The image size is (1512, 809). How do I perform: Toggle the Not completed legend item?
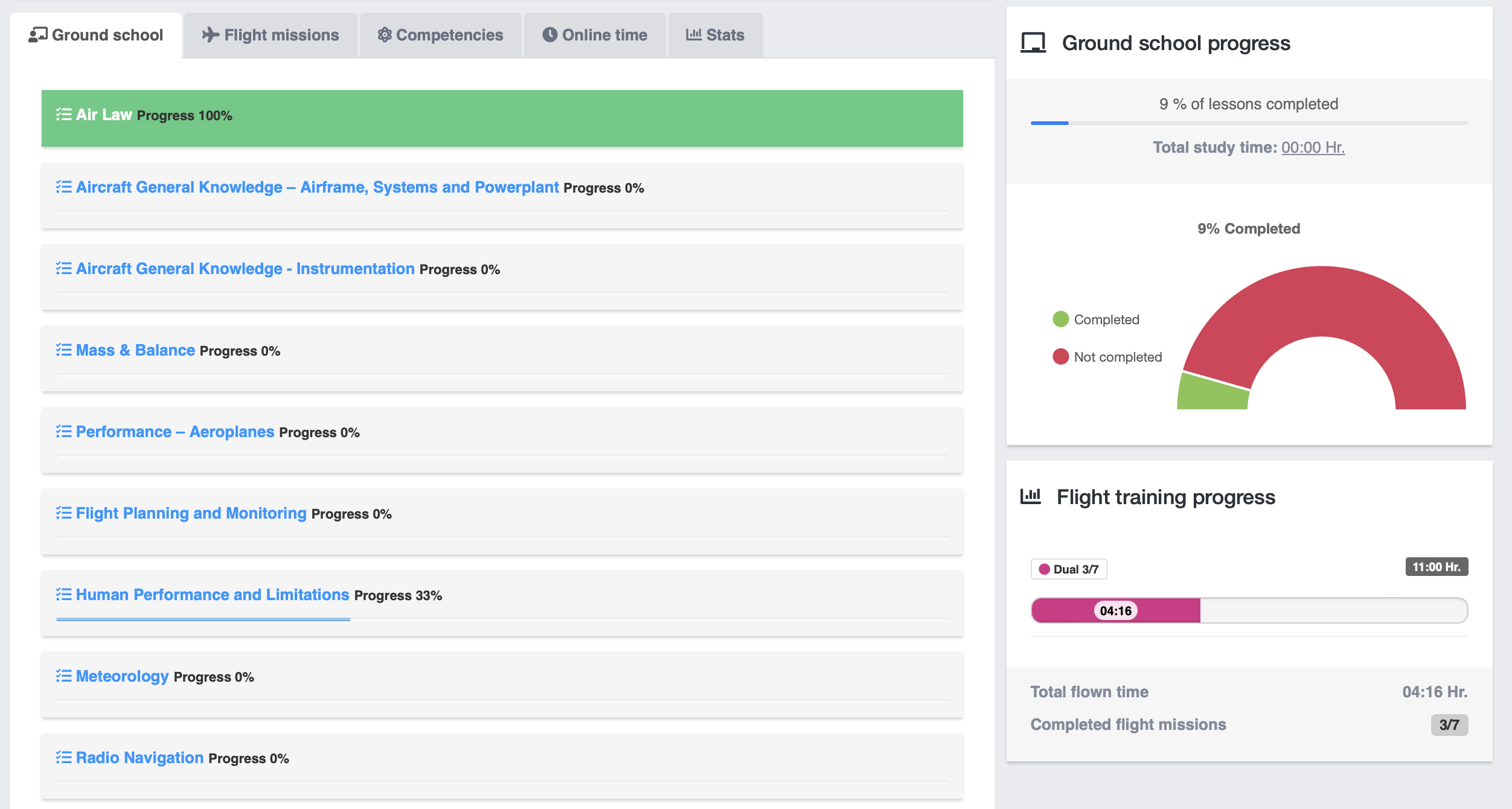[1107, 357]
